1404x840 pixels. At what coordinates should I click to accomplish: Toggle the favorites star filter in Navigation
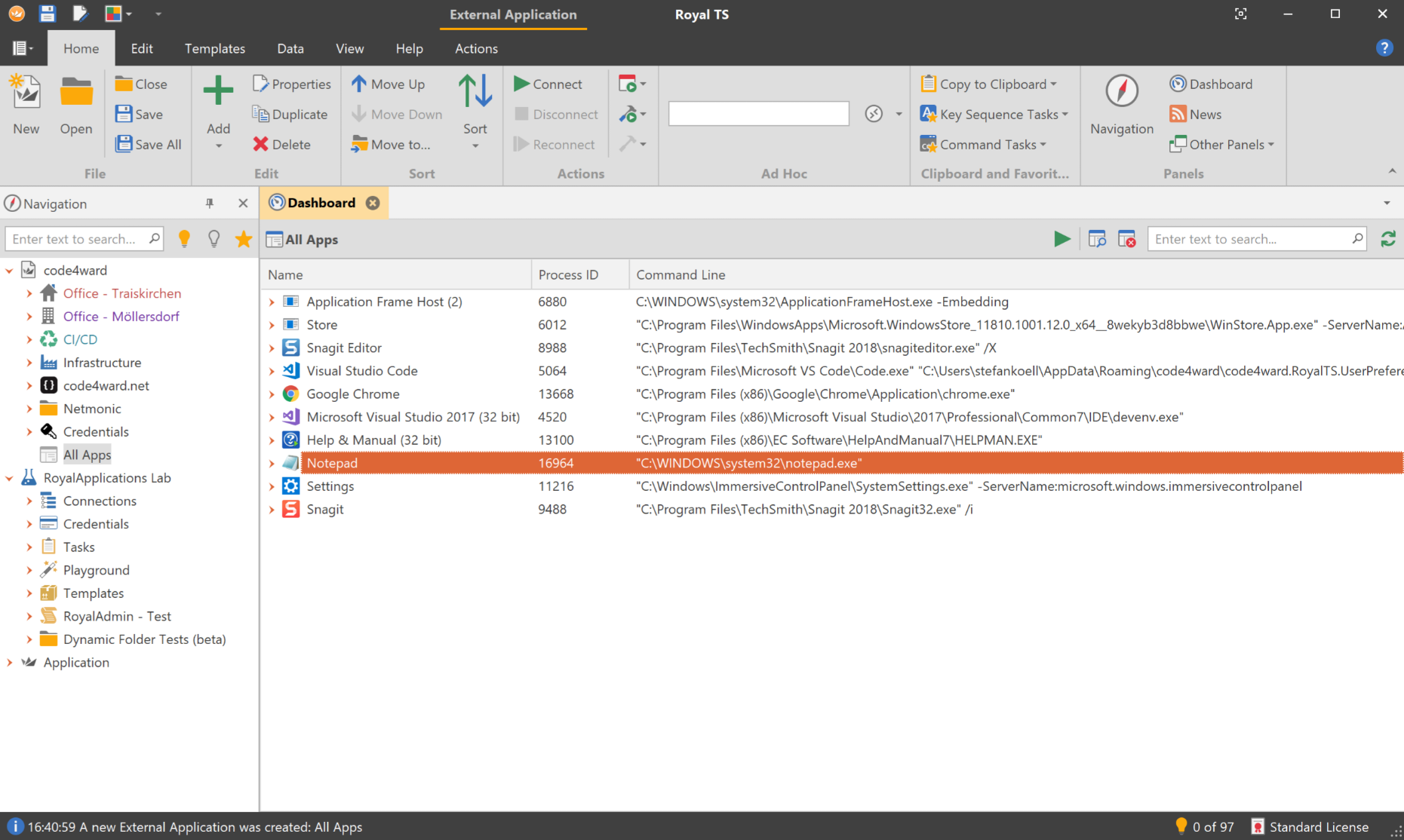244,239
